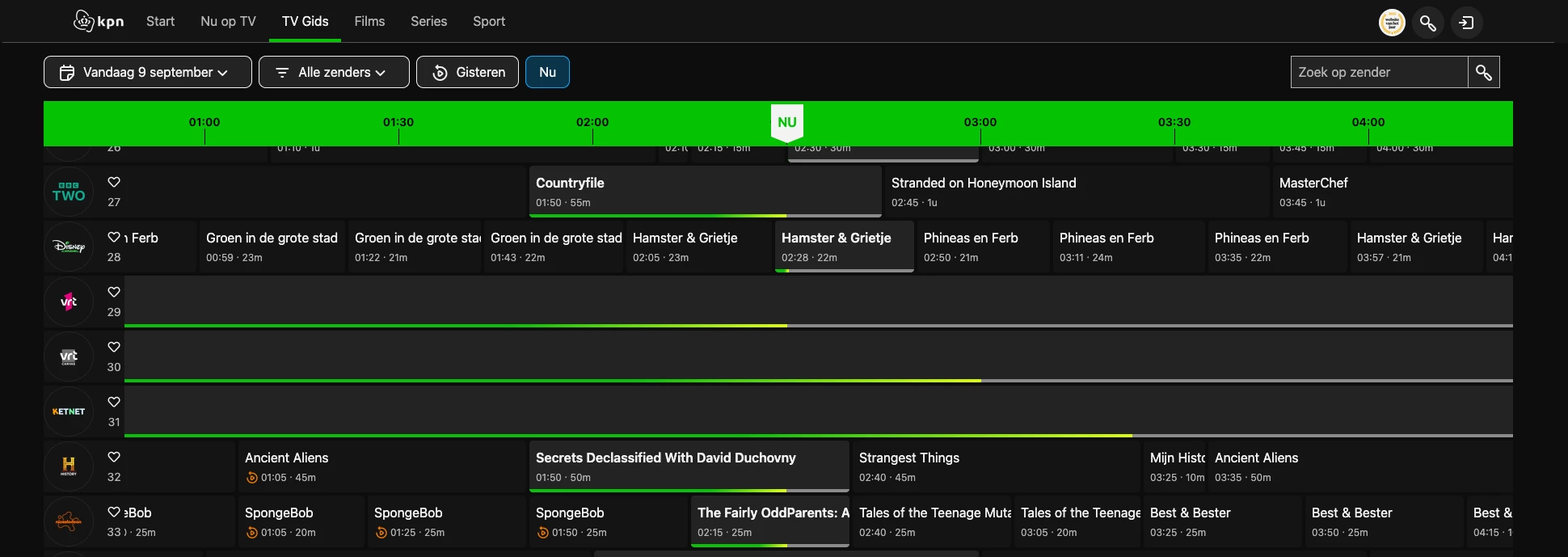Open the search icon in top bar
Screen dimensions: 1568x557
click(1428, 23)
